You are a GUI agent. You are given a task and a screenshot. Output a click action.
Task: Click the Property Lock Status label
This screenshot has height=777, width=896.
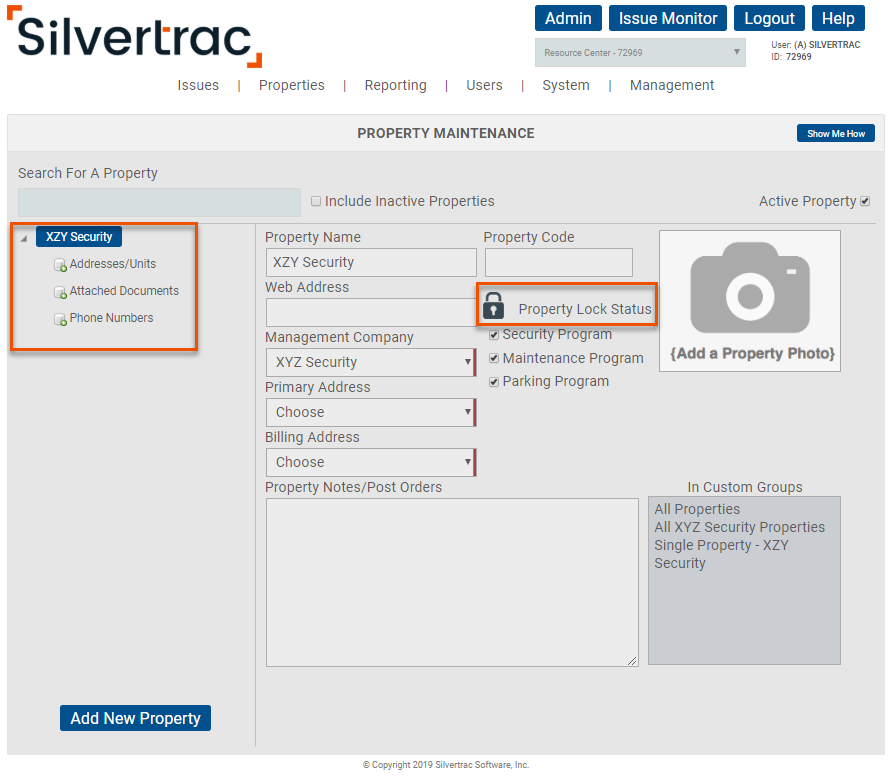point(585,309)
